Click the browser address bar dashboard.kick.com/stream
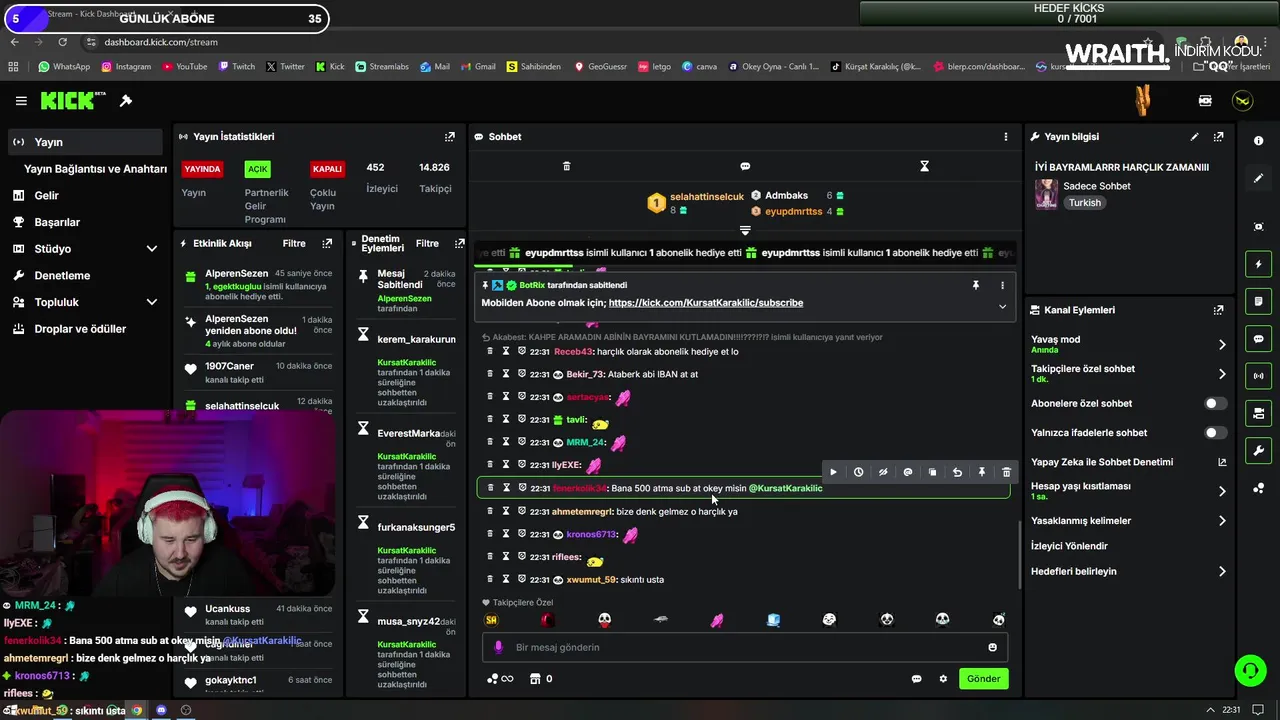 click(161, 42)
